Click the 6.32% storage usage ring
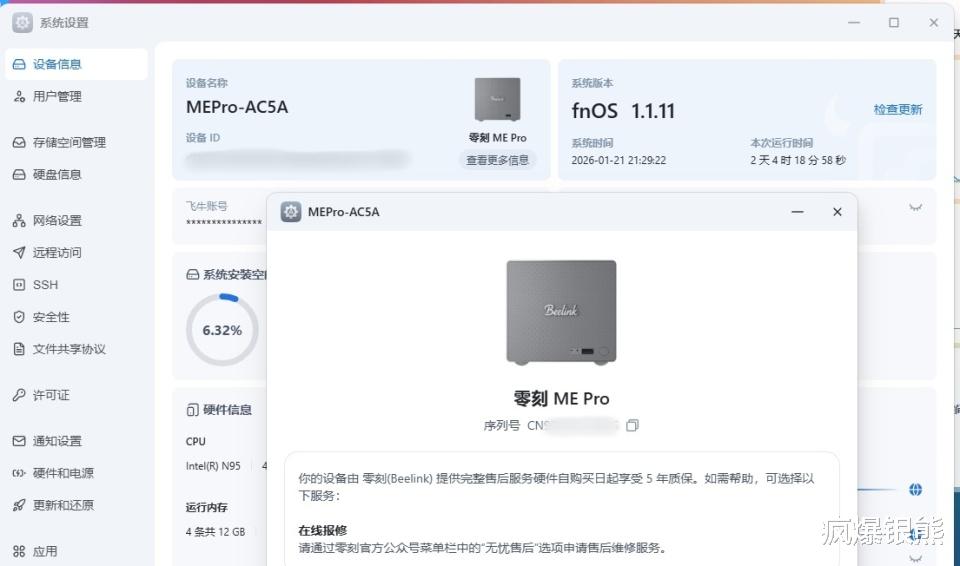This screenshot has height=566, width=960. click(222, 330)
